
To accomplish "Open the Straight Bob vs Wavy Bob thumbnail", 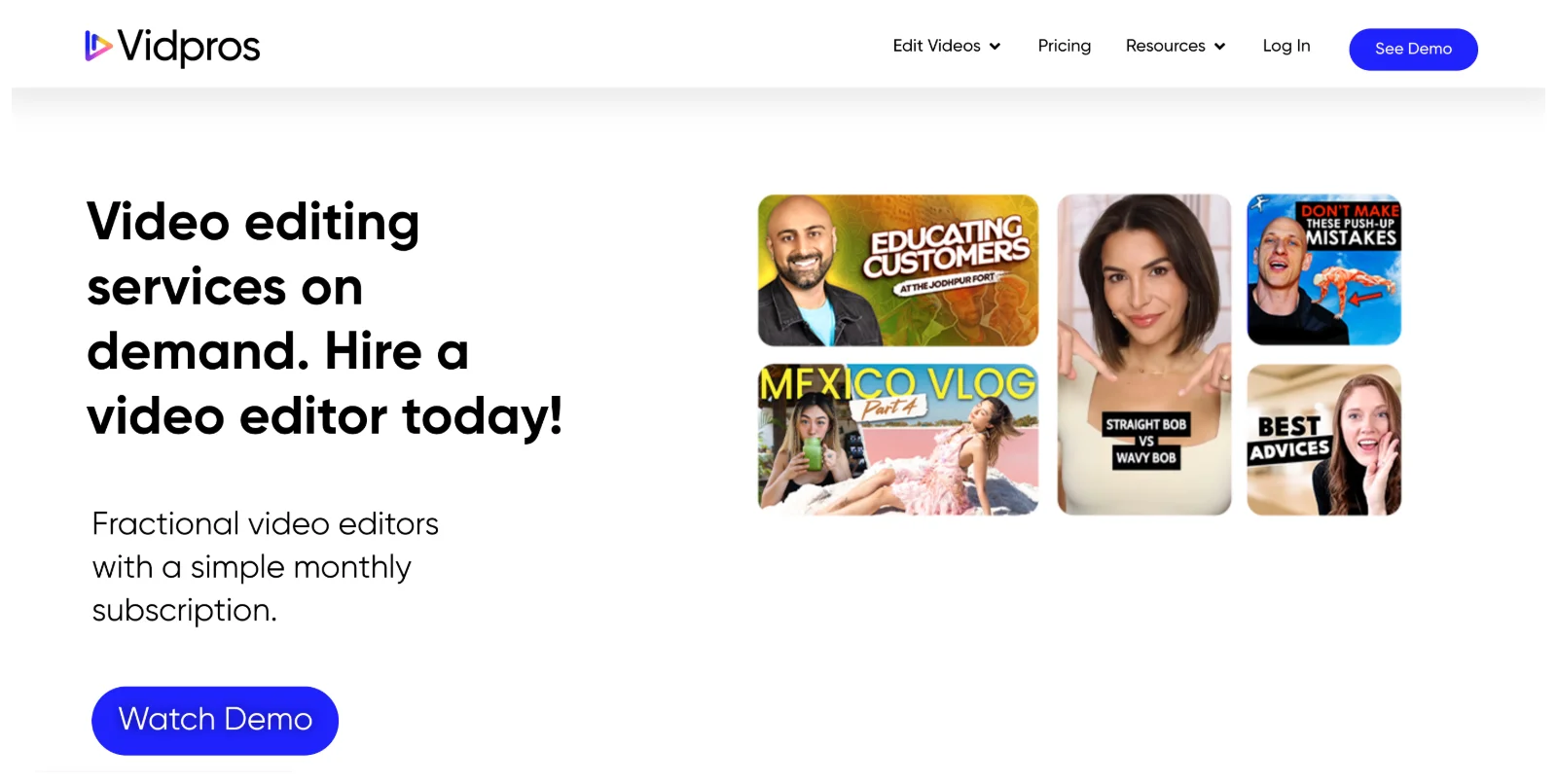I will pyautogui.click(x=1144, y=354).
